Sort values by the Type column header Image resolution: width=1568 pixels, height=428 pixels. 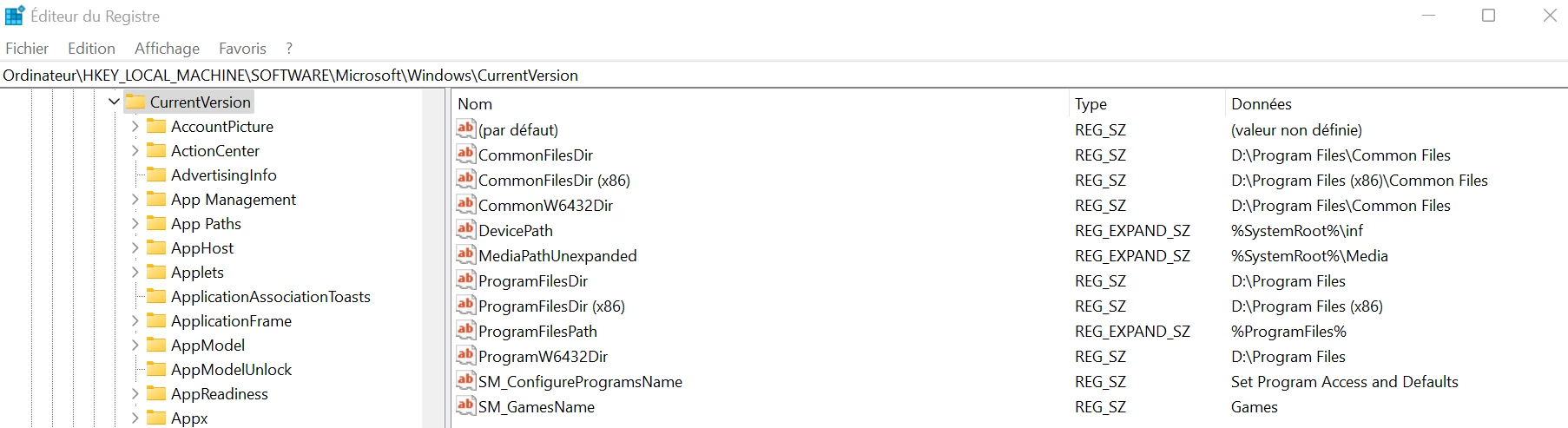(x=1147, y=103)
